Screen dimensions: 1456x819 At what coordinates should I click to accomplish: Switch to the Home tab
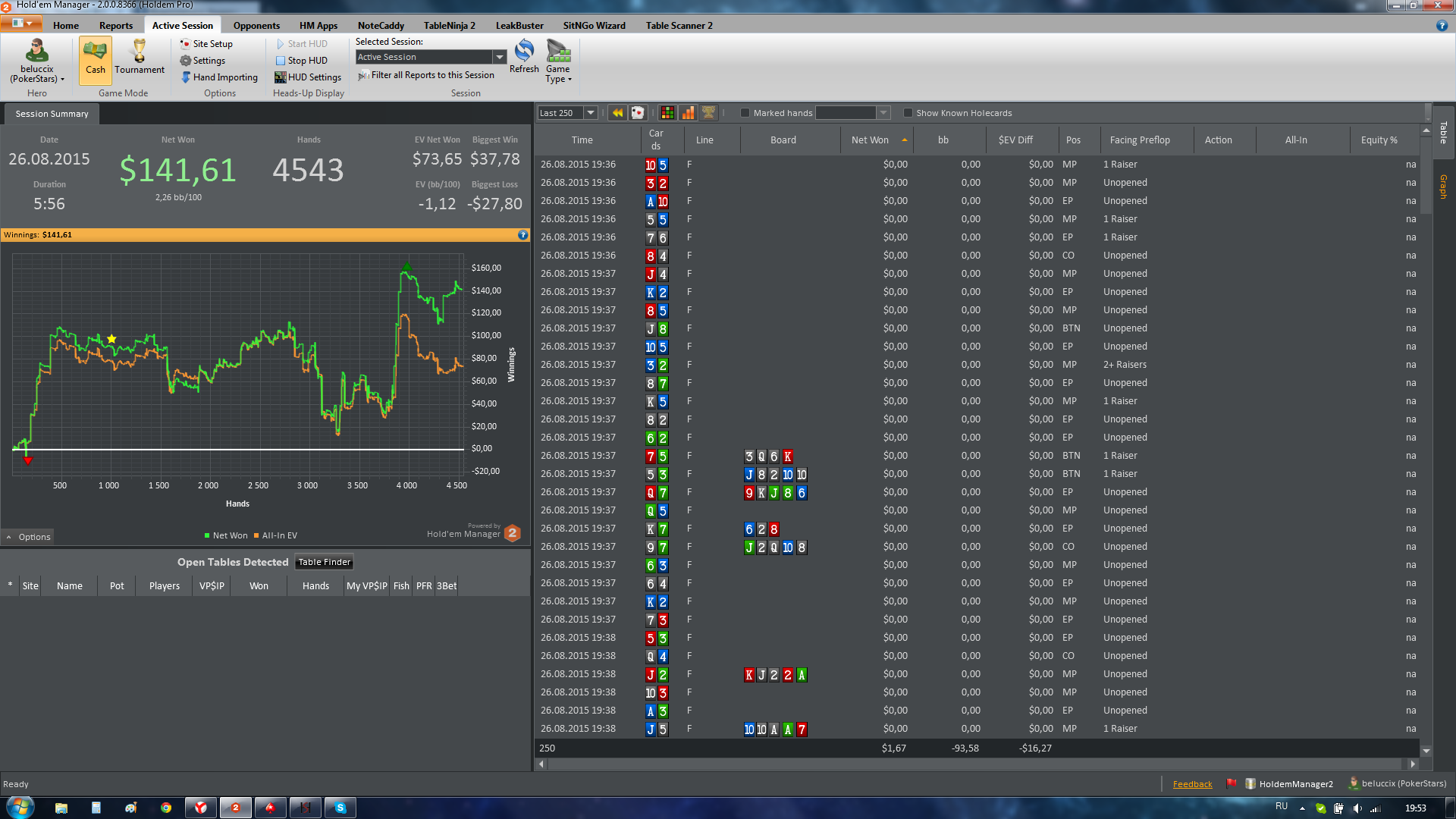[x=66, y=25]
